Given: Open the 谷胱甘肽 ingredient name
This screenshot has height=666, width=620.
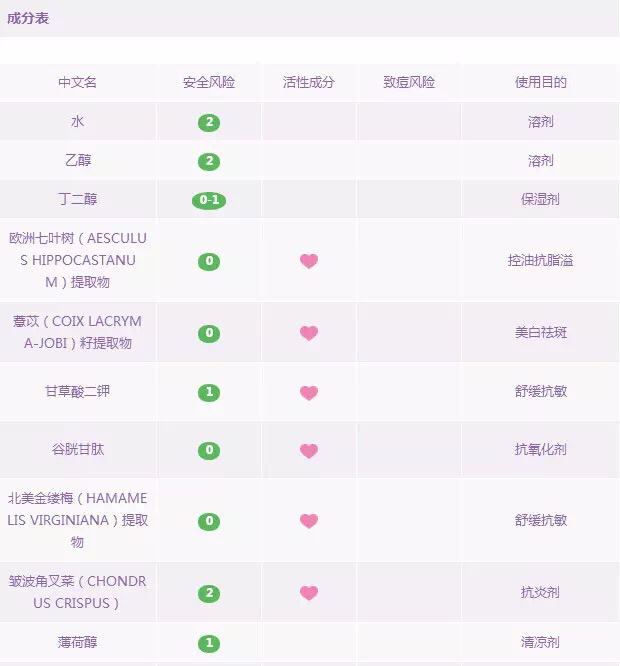Looking at the screenshot, I should (x=78, y=449).
